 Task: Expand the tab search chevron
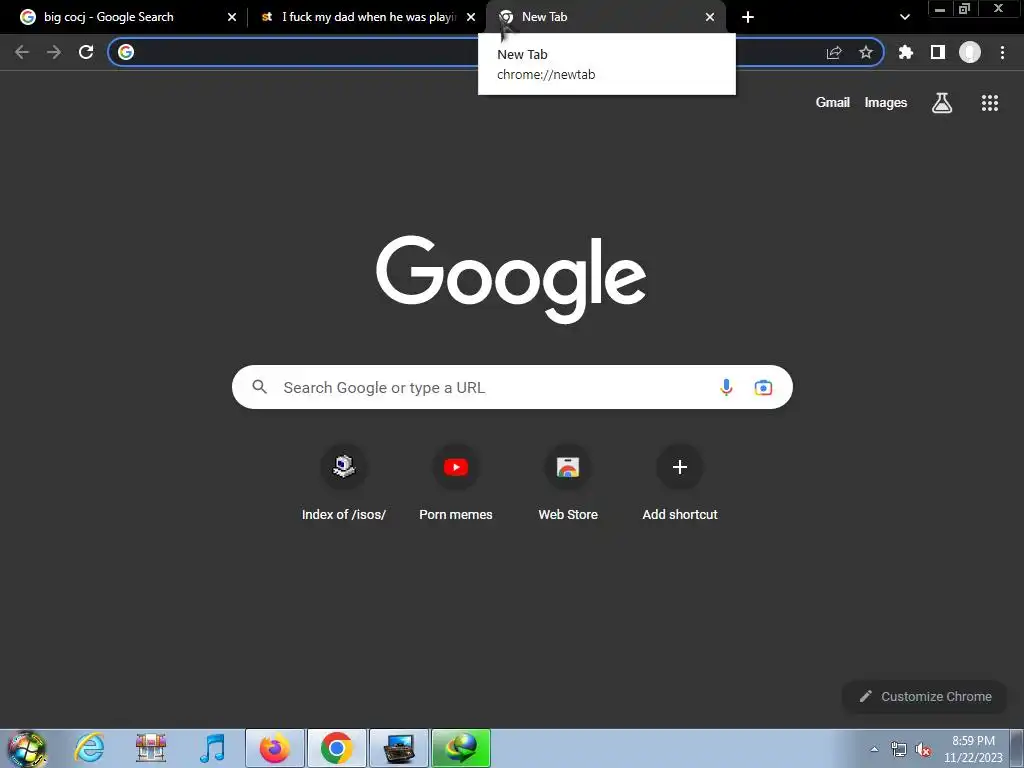point(904,17)
